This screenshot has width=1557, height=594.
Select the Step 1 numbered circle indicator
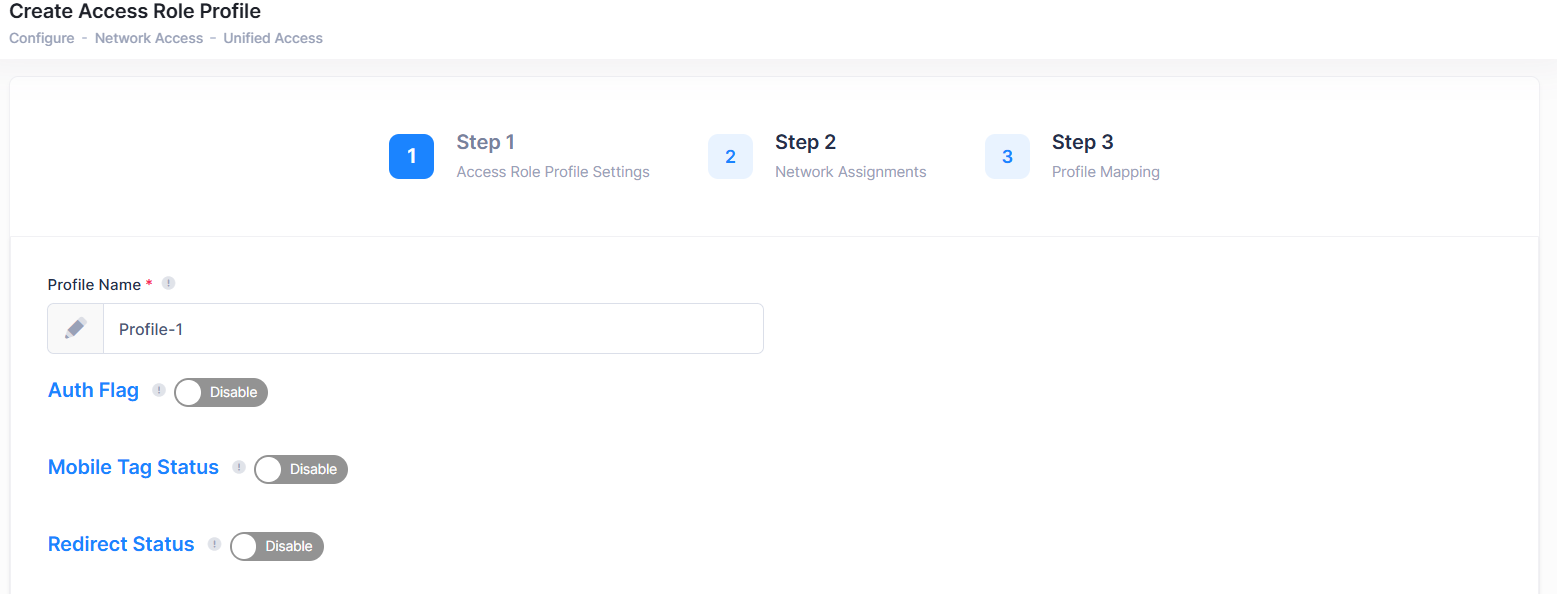point(411,156)
